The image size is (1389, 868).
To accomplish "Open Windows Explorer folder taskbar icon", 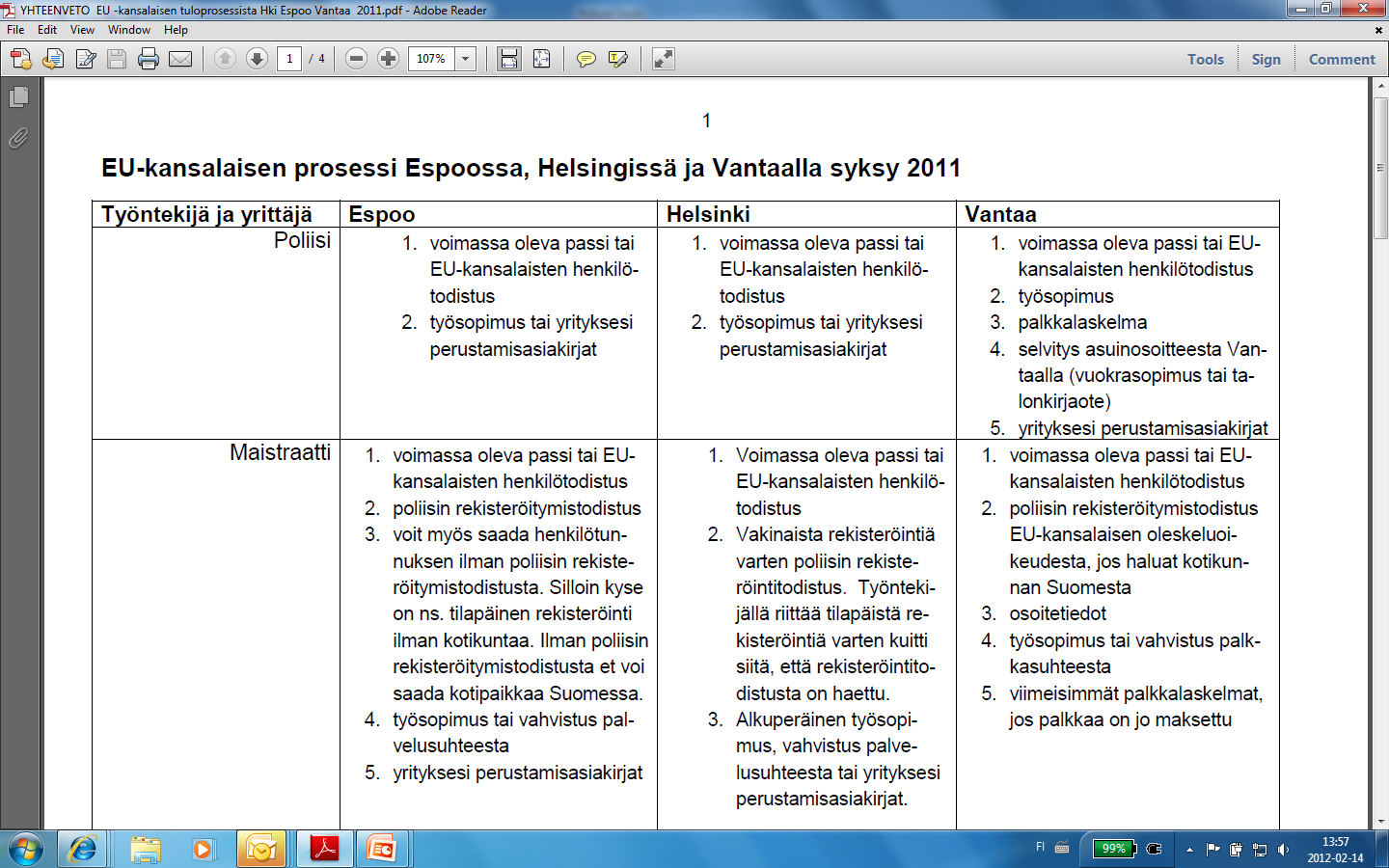I will click(x=146, y=849).
